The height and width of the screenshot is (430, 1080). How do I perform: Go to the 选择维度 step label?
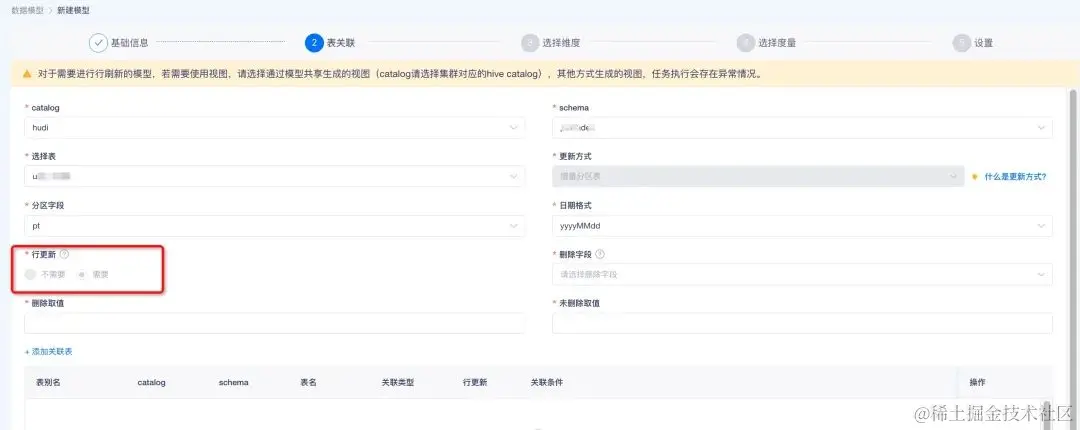[561, 43]
